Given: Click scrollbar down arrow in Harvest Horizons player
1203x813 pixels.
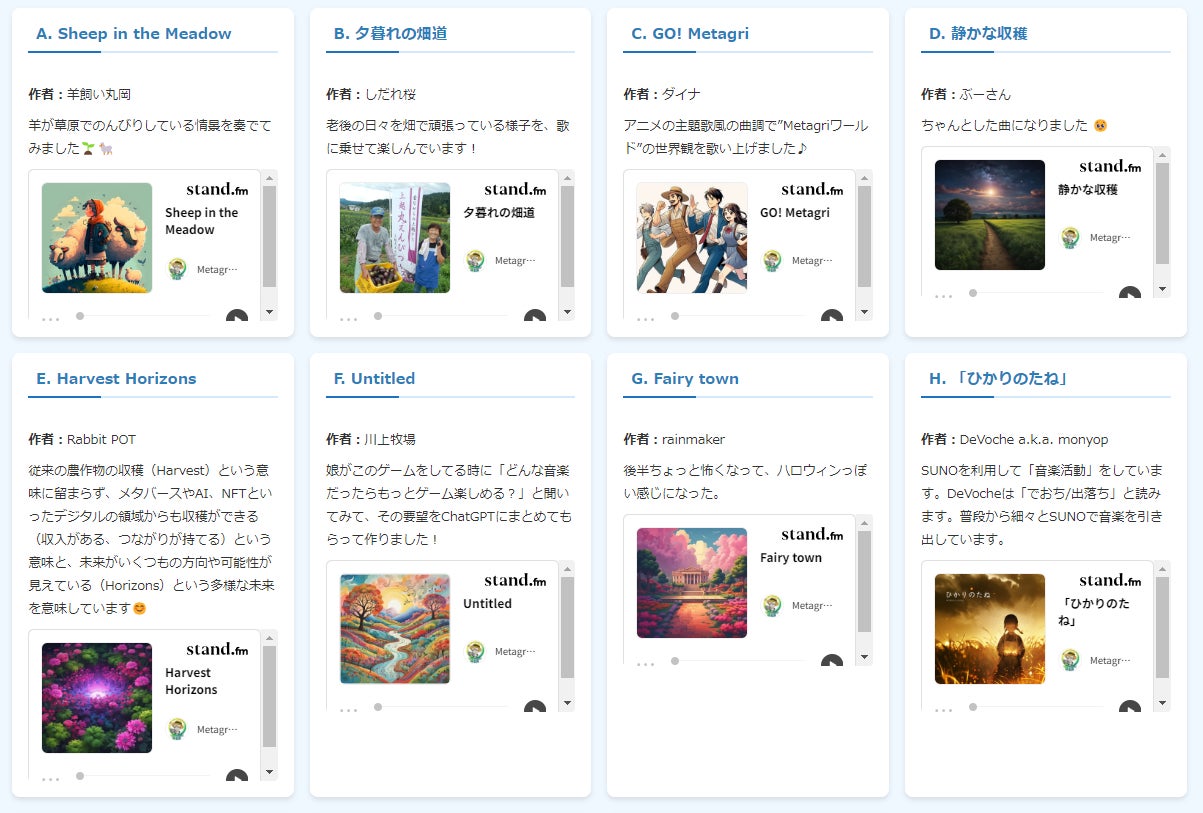Looking at the screenshot, I should coord(269,772).
